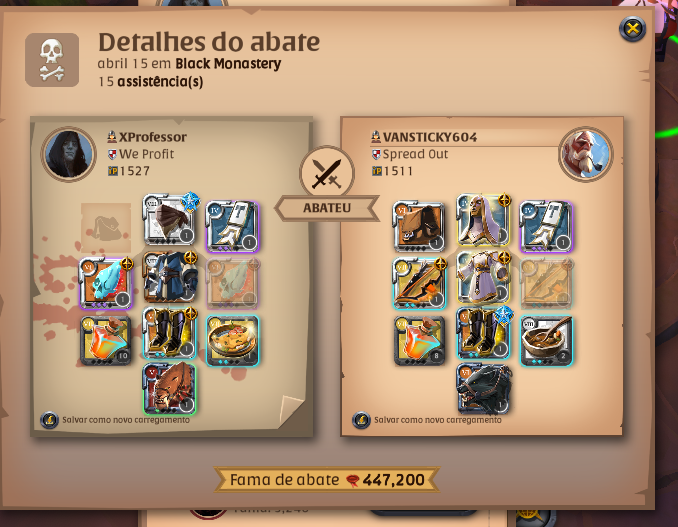Click XProfessor's brown hood helmet item
Screen dimensions: 678x527
pyautogui.click(x=170, y=220)
